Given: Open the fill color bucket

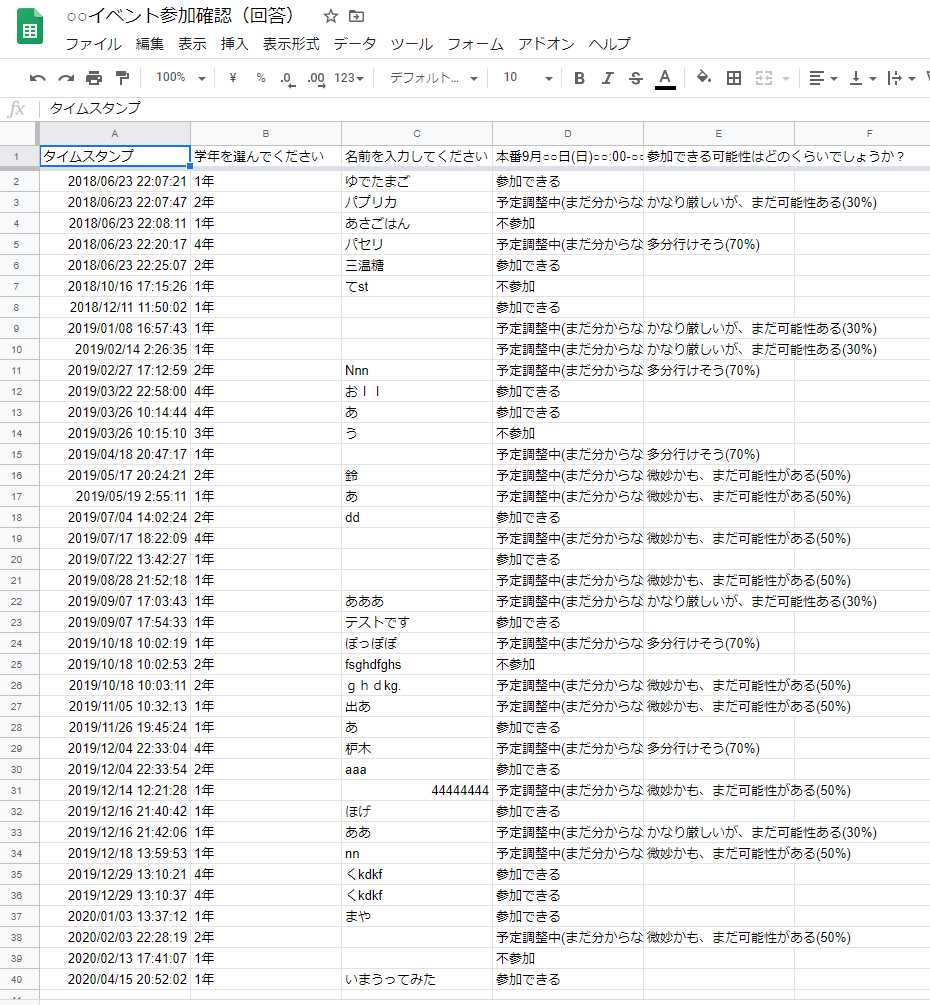Looking at the screenshot, I should point(704,78).
